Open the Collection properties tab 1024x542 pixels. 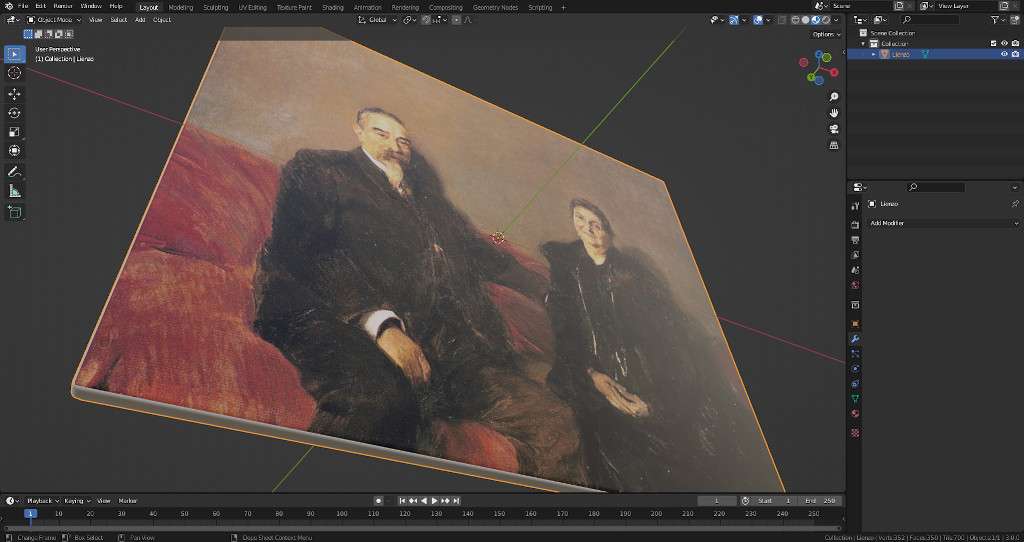pyautogui.click(x=855, y=305)
